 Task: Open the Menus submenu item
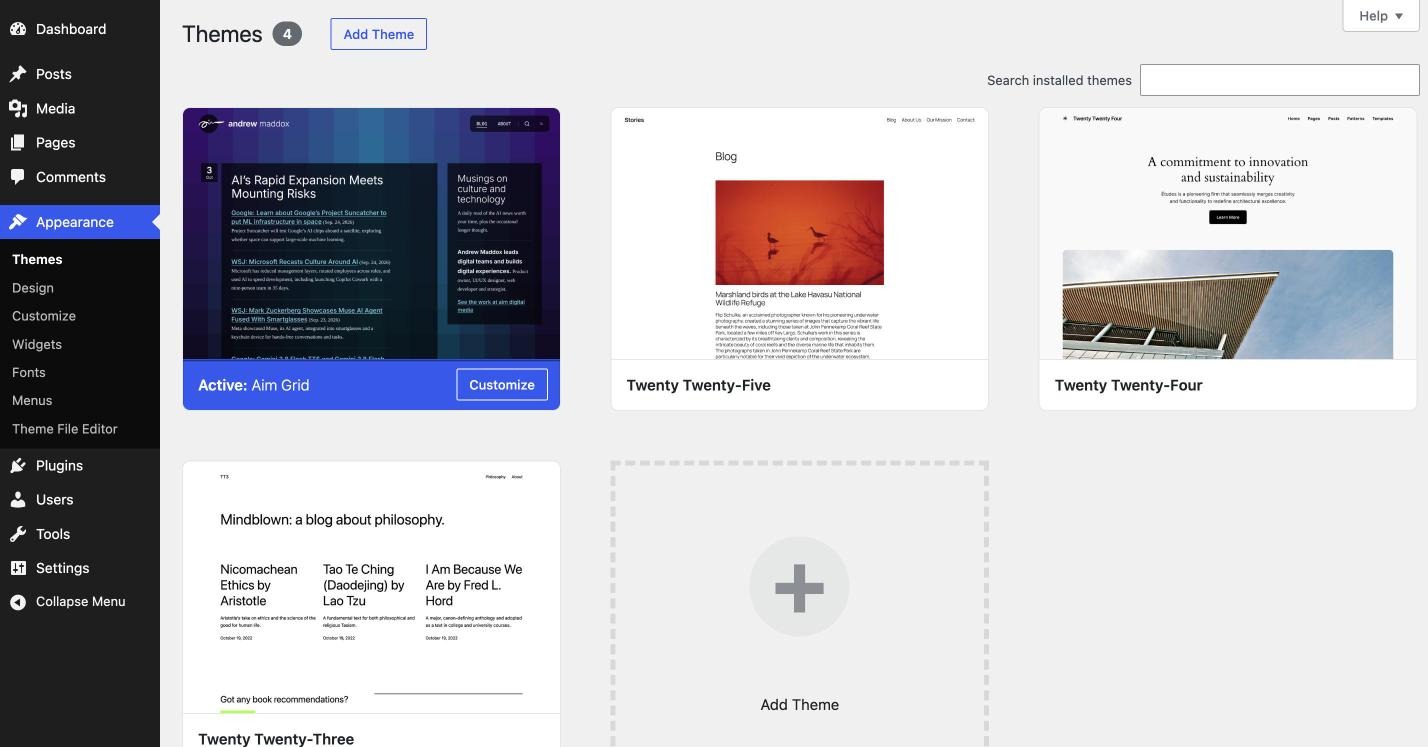pos(32,400)
